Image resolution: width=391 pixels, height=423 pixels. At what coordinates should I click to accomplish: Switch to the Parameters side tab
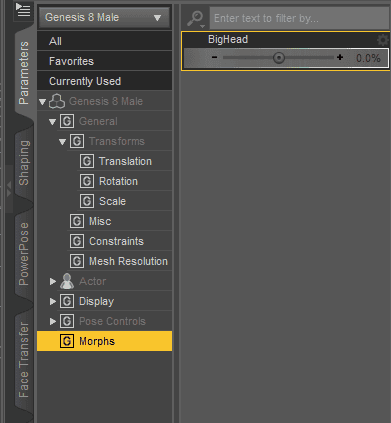click(x=24, y=73)
